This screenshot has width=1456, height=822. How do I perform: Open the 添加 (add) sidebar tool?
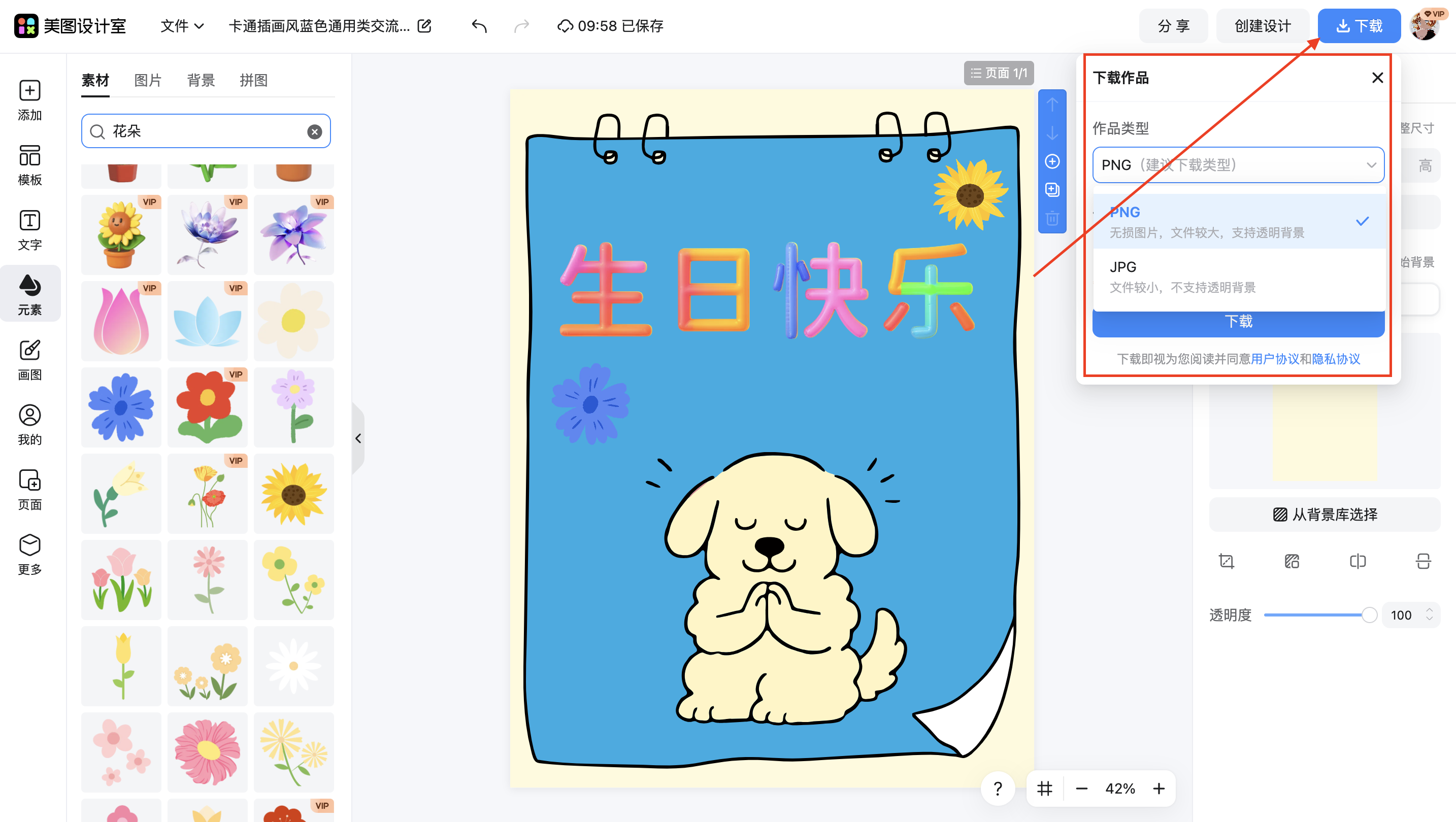click(30, 100)
